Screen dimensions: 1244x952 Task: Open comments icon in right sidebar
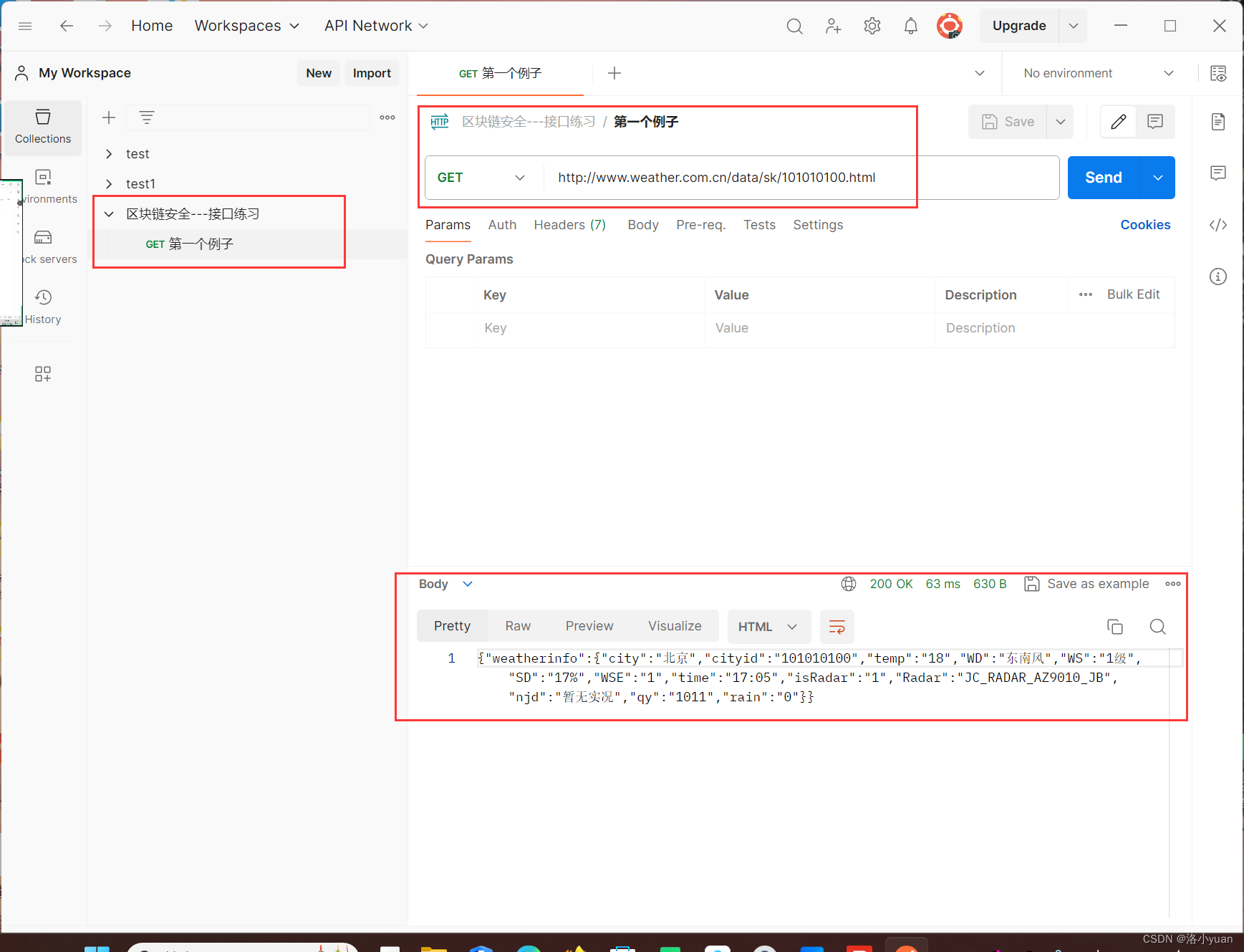click(1218, 173)
